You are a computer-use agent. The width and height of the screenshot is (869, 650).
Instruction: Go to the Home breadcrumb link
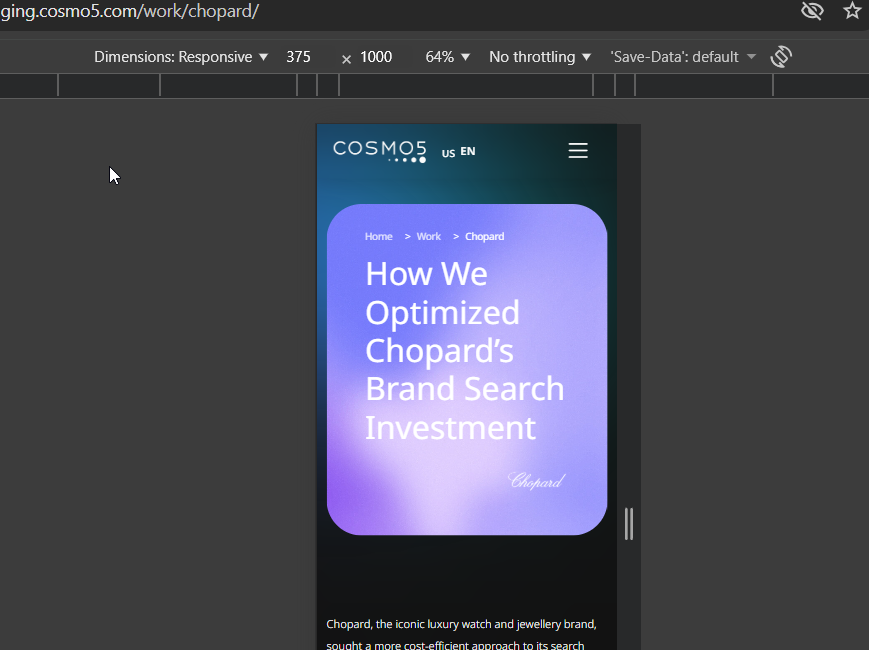click(x=379, y=237)
